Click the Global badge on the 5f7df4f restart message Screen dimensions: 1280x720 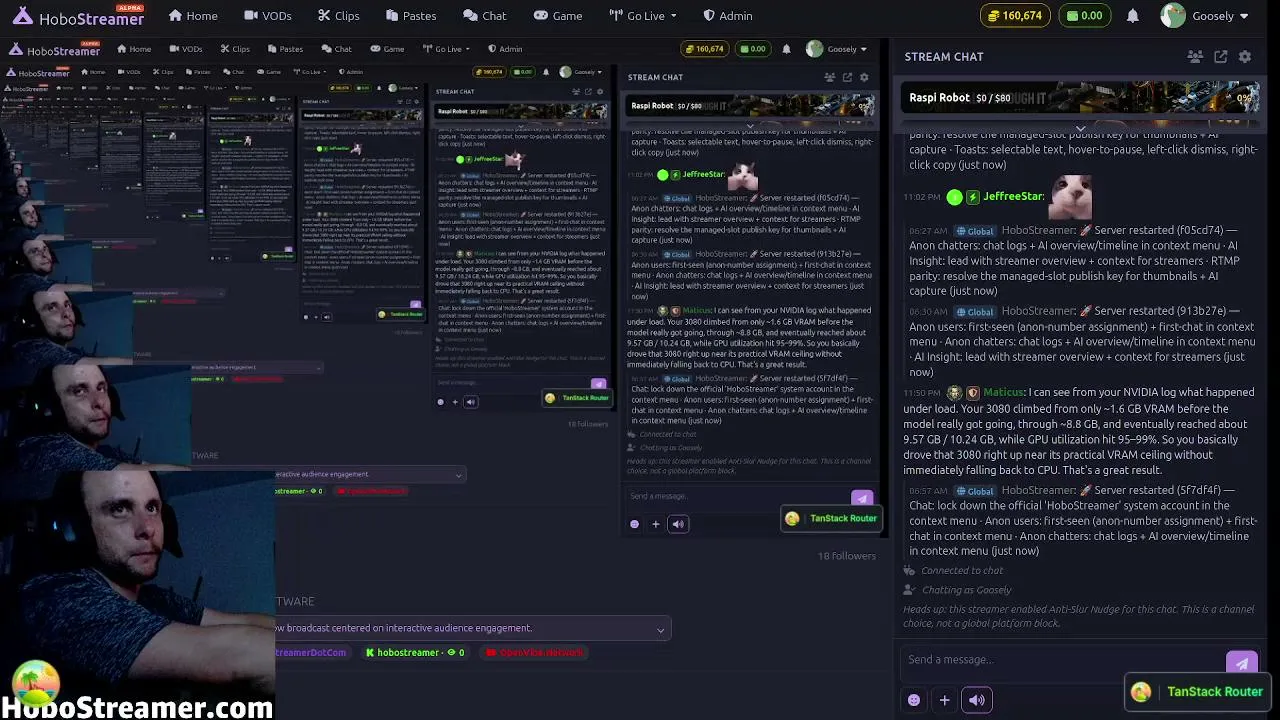click(x=973, y=491)
